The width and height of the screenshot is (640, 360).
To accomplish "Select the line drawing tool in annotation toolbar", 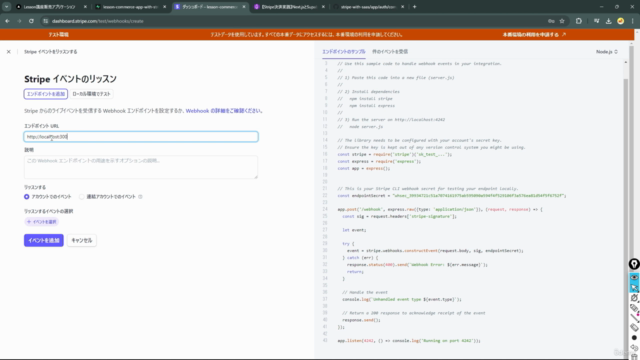I will point(634,318).
